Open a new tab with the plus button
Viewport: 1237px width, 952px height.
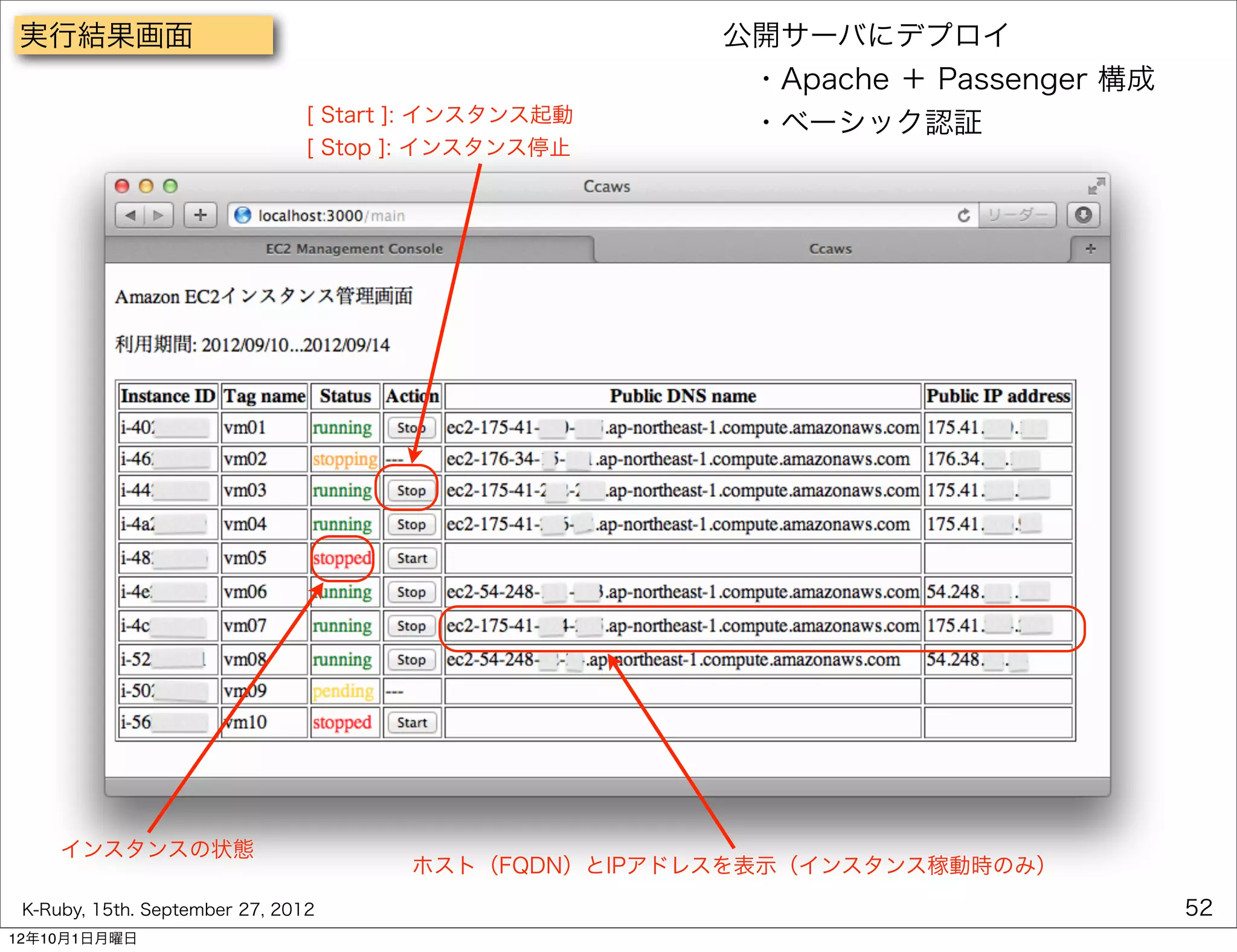pyautogui.click(x=1090, y=249)
